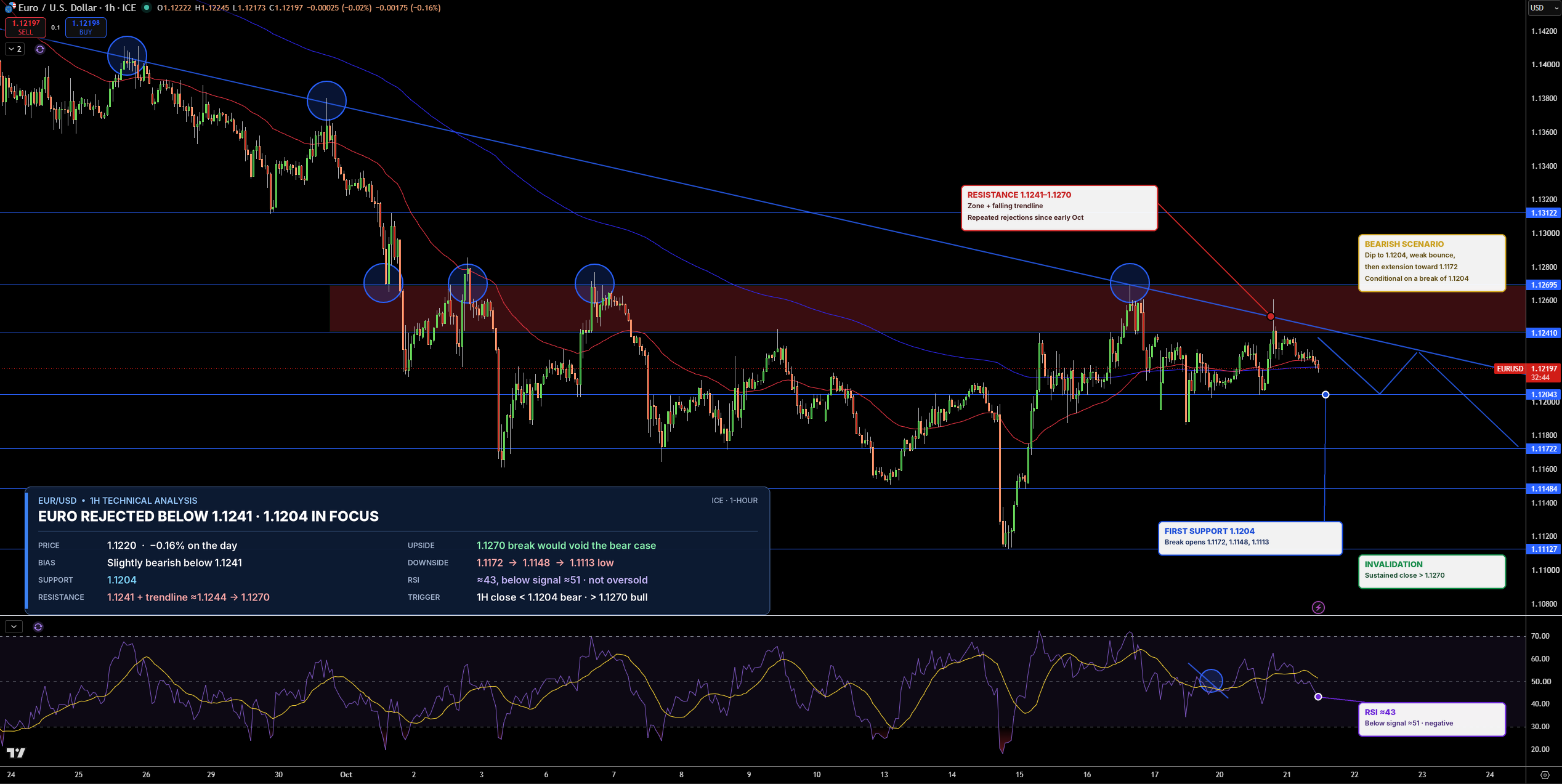Image resolution: width=1562 pixels, height=784 pixels.
Task: Click the 1.13122 price axis label
Action: tap(1544, 213)
